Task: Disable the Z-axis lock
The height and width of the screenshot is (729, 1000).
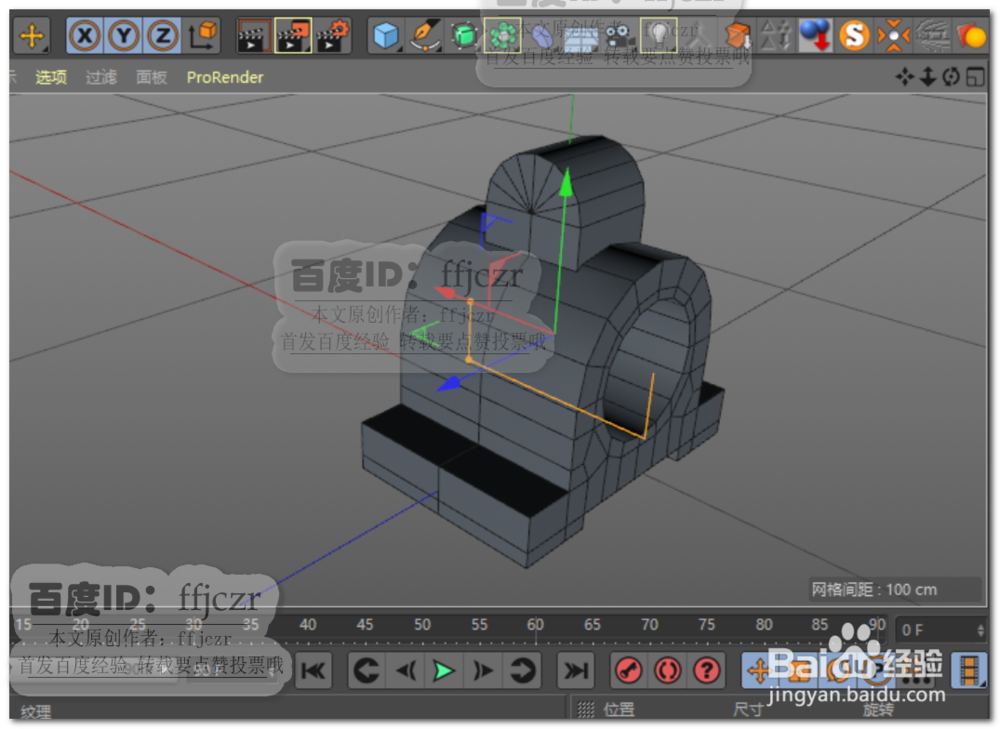Action: tap(160, 36)
